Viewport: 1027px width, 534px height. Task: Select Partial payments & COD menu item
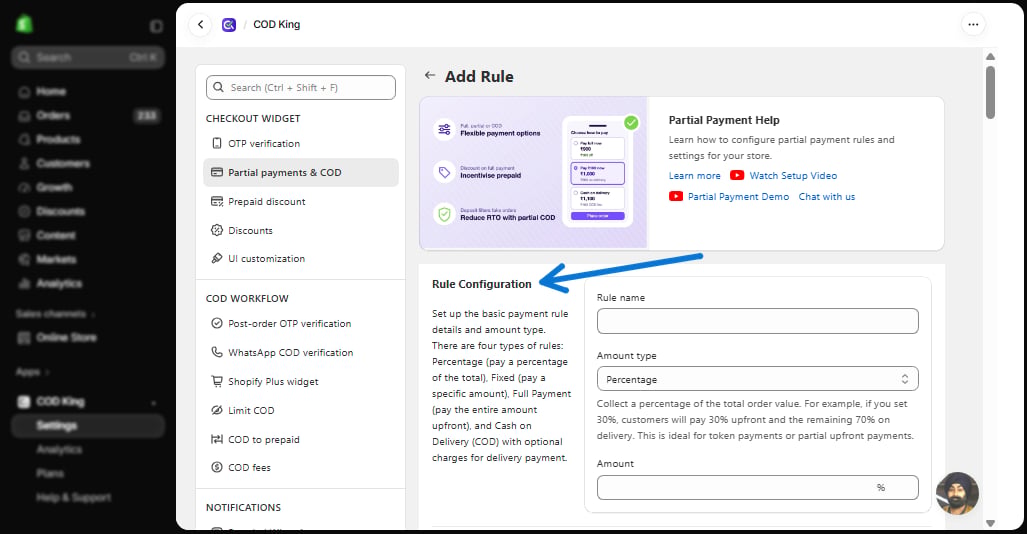click(x=301, y=172)
